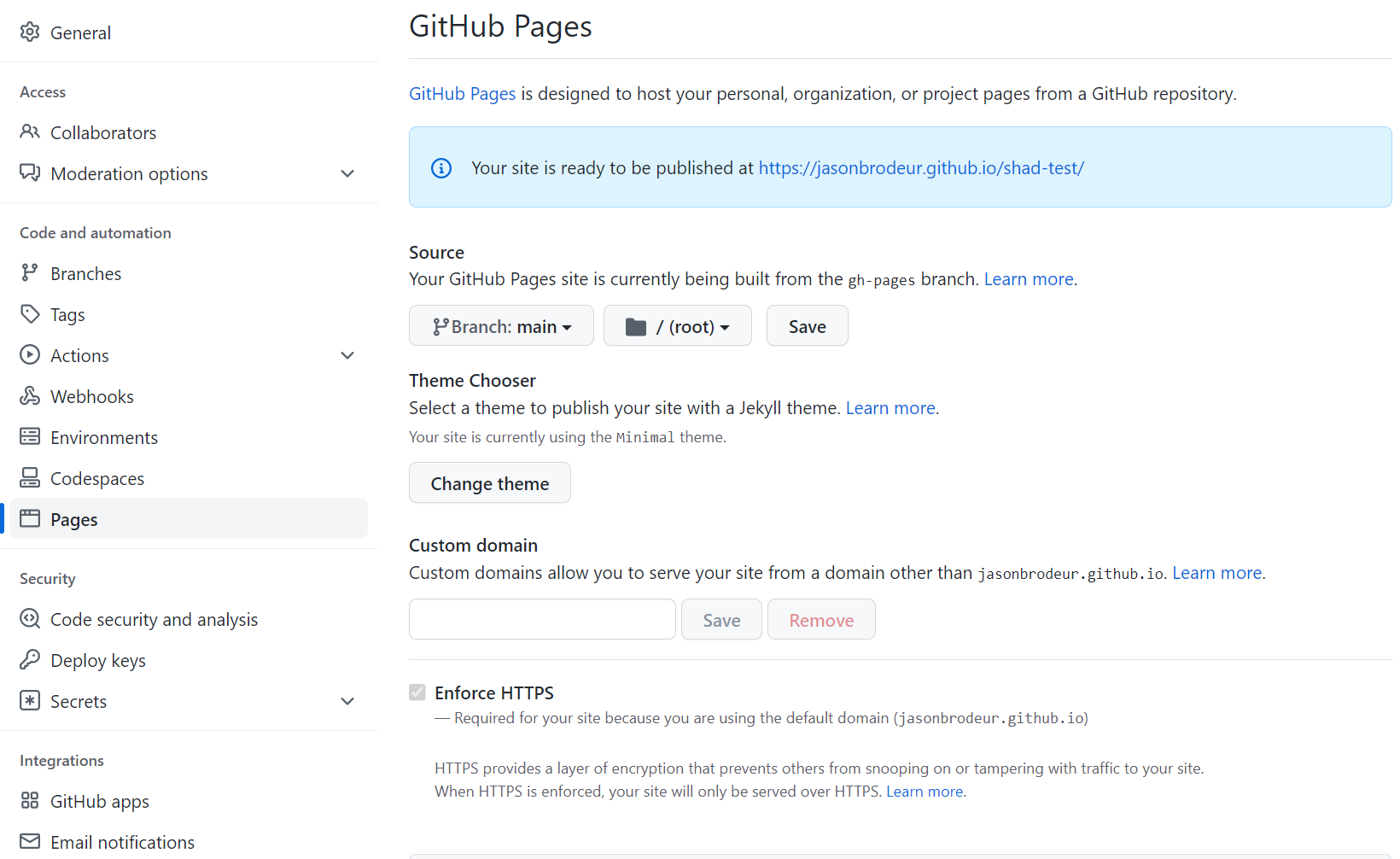Click the folder icon in root selector
This screenshot has height=859, width=1400.
(x=636, y=327)
